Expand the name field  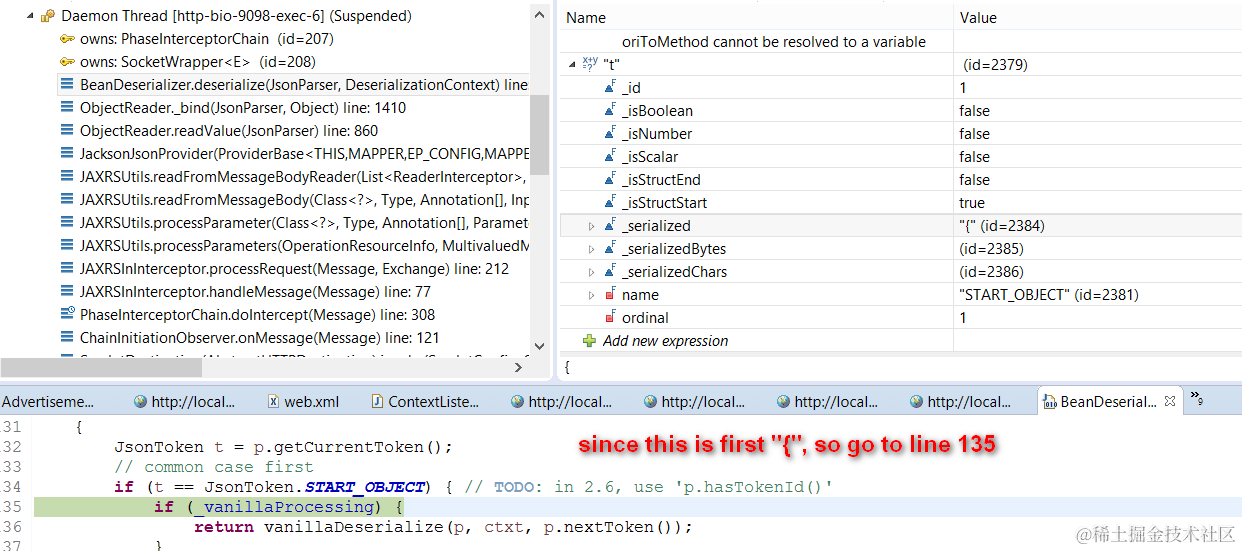tap(591, 295)
